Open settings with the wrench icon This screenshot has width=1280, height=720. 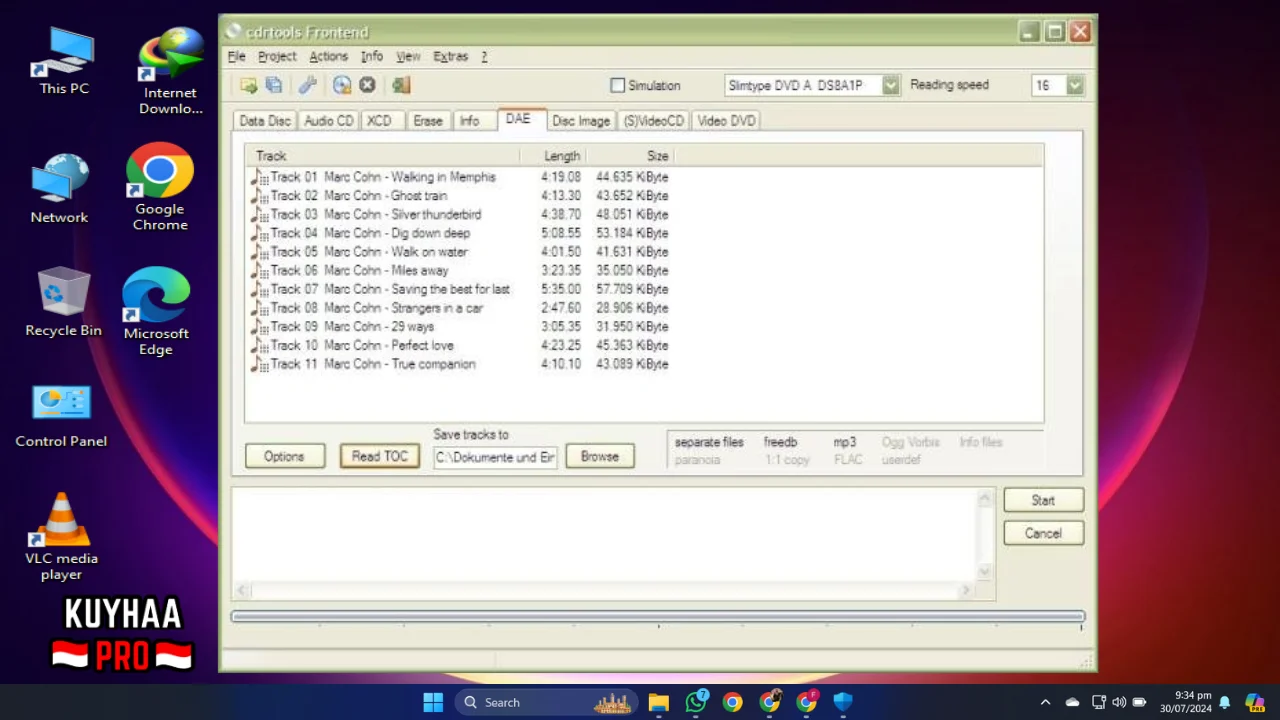coord(307,85)
